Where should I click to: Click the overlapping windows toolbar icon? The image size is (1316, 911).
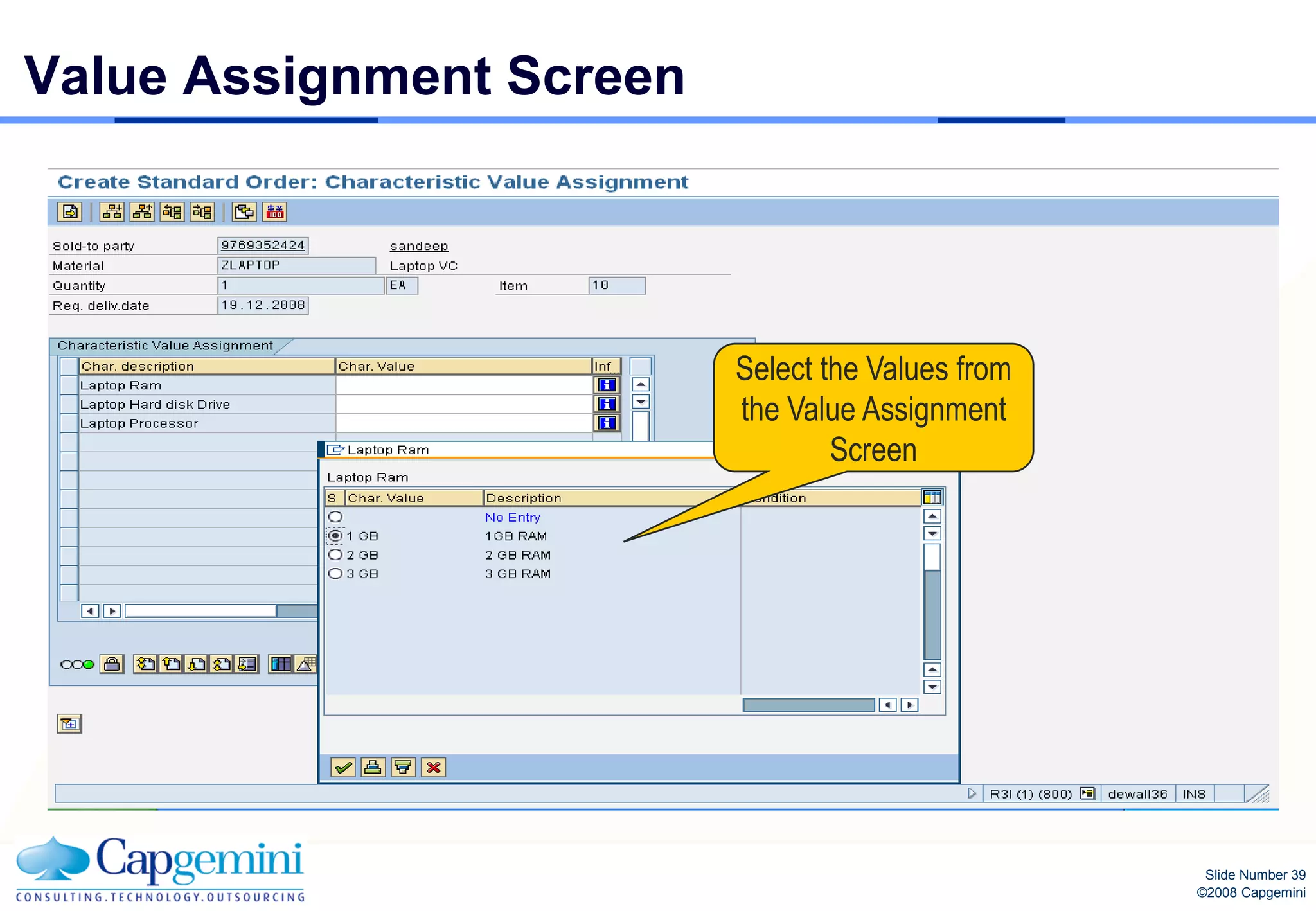click(244, 211)
